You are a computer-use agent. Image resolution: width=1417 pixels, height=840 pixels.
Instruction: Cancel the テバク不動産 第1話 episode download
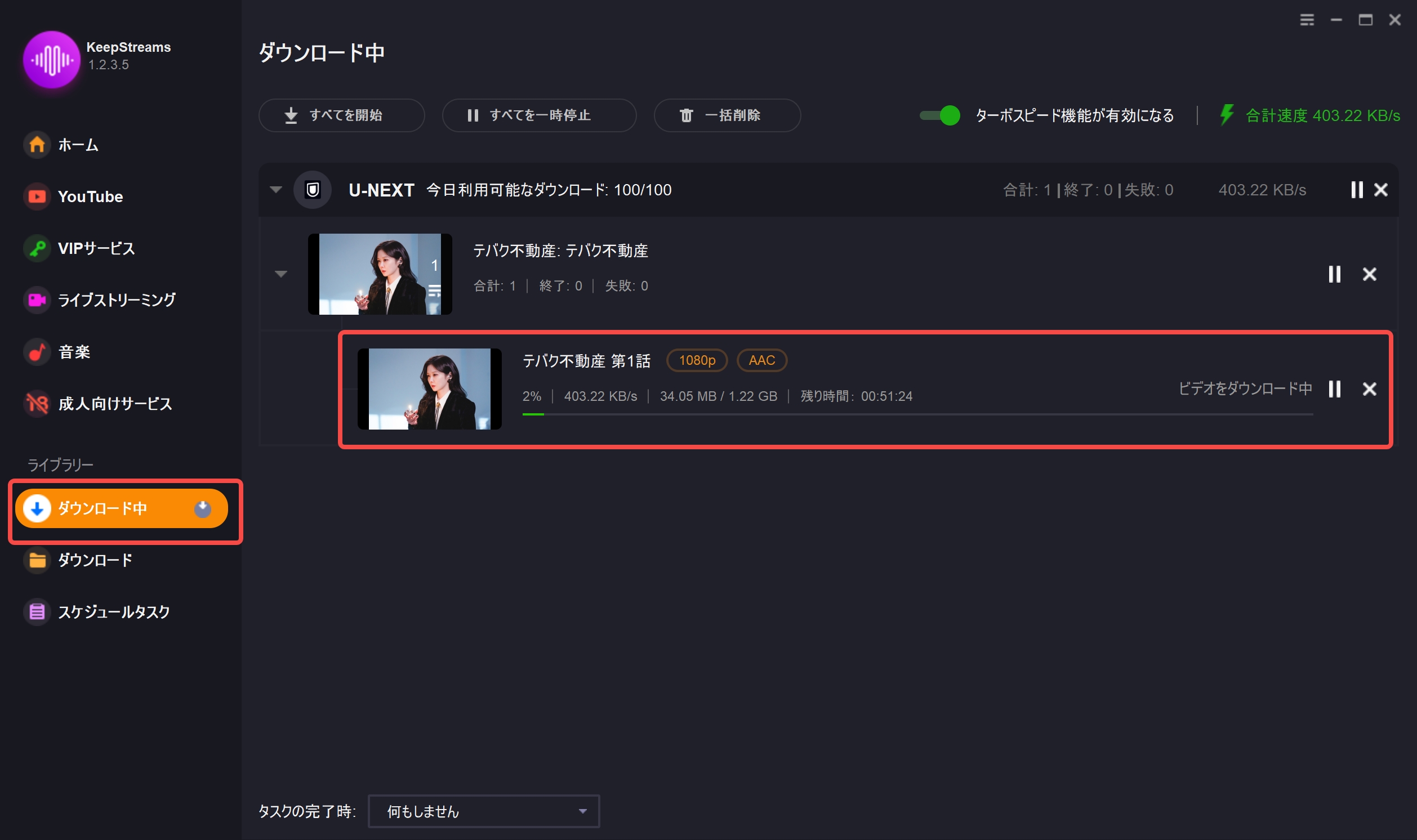(1369, 389)
